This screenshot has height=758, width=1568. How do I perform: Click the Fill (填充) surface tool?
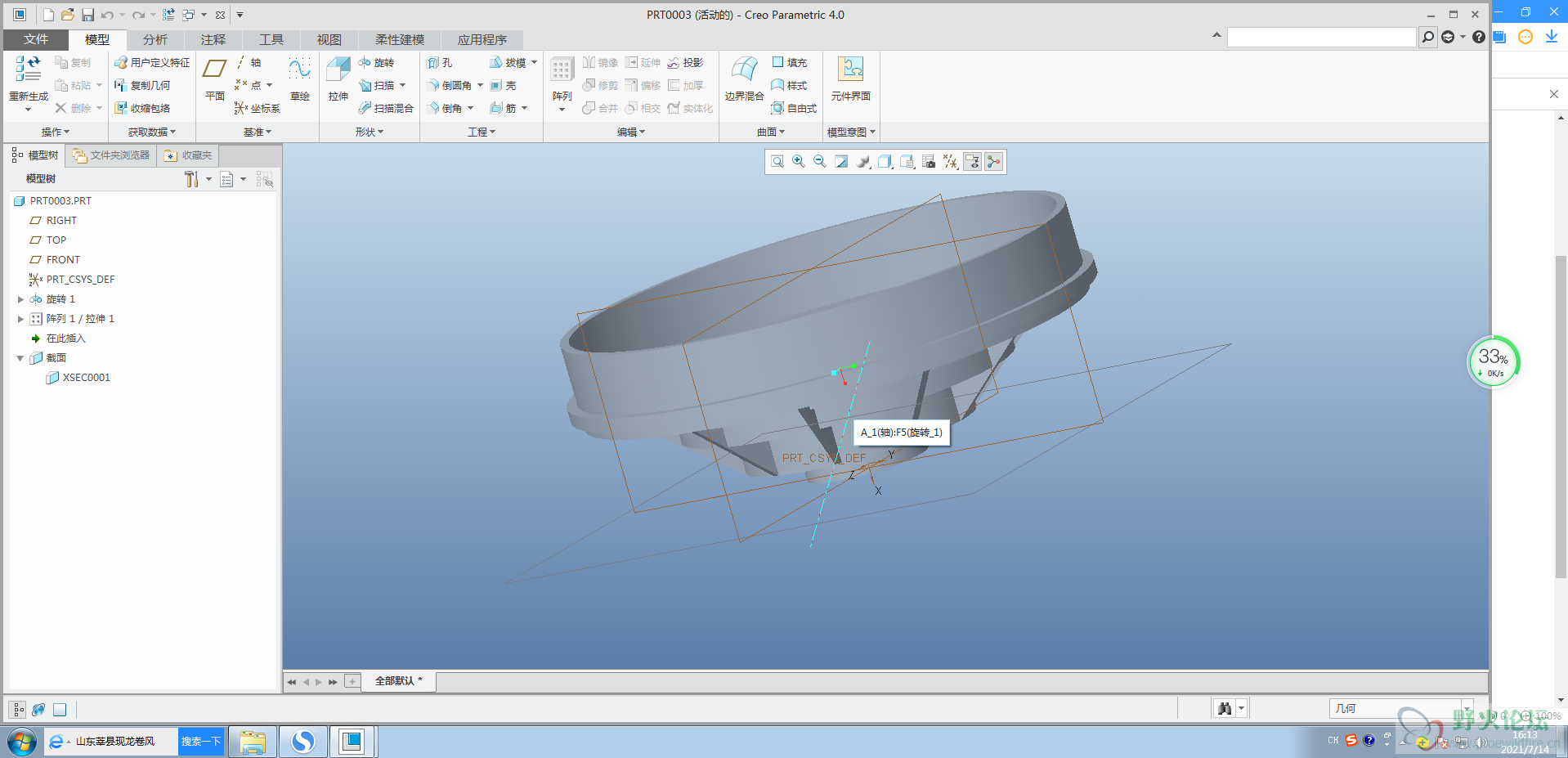[x=790, y=62]
